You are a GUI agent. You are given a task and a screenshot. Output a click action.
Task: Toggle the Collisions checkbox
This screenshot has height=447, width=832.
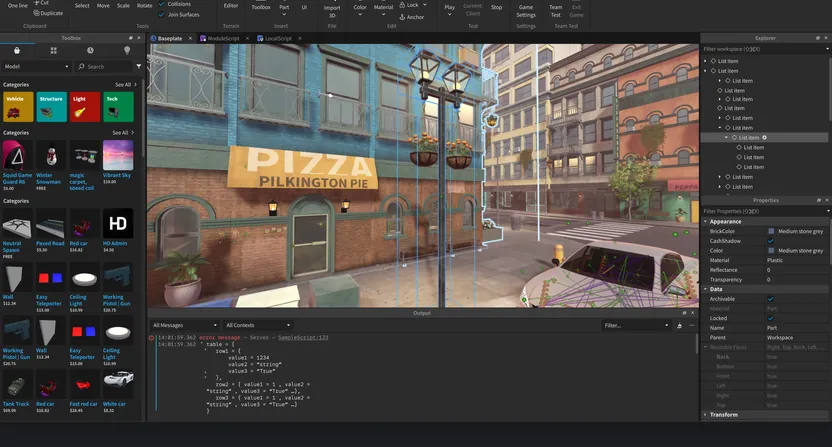(162, 4)
